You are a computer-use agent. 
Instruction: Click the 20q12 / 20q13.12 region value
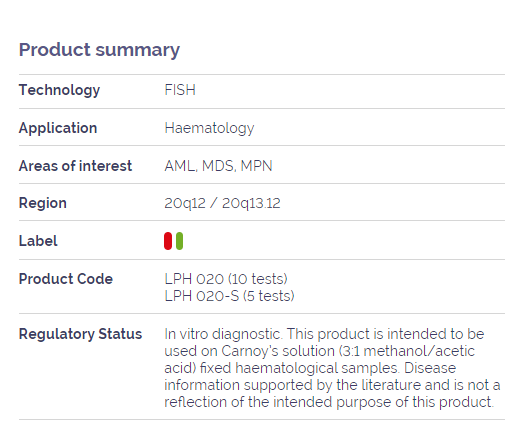(222, 203)
